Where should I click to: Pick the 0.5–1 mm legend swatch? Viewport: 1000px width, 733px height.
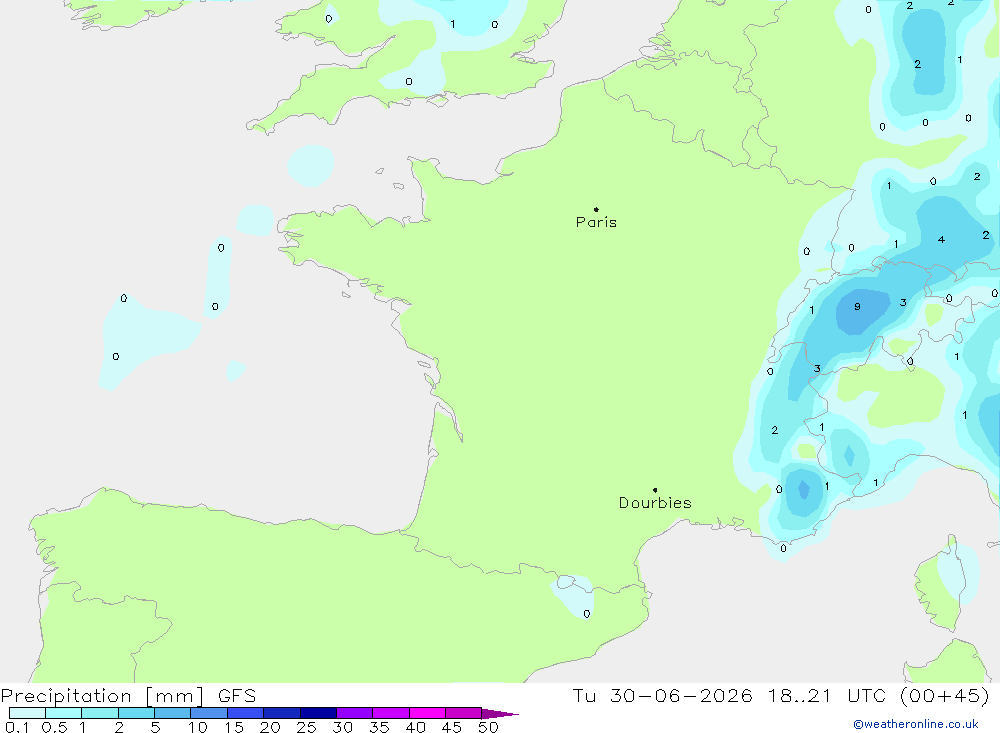point(63,713)
